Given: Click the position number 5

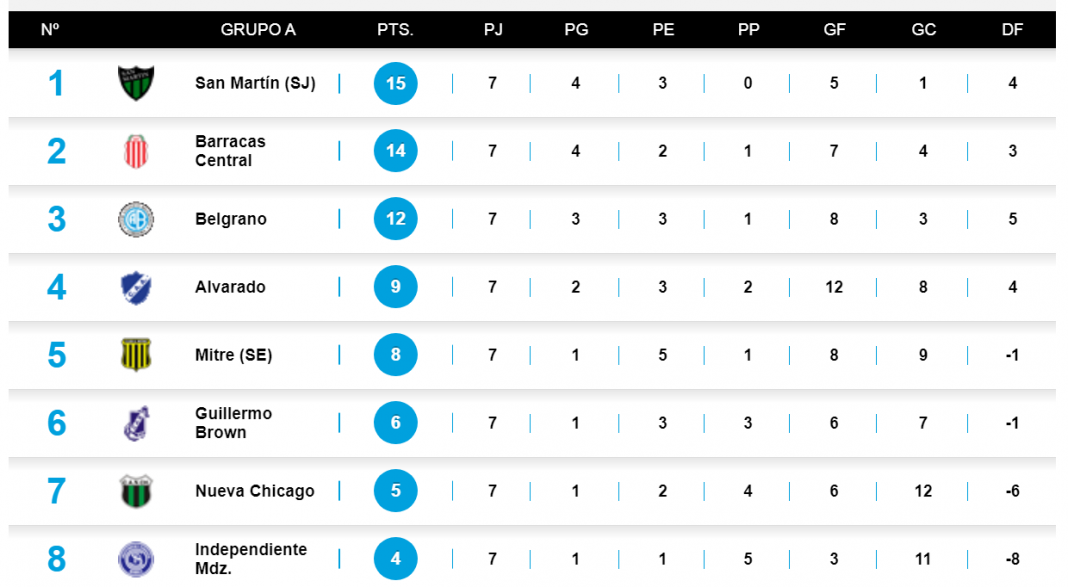Looking at the screenshot, I should pos(57,355).
